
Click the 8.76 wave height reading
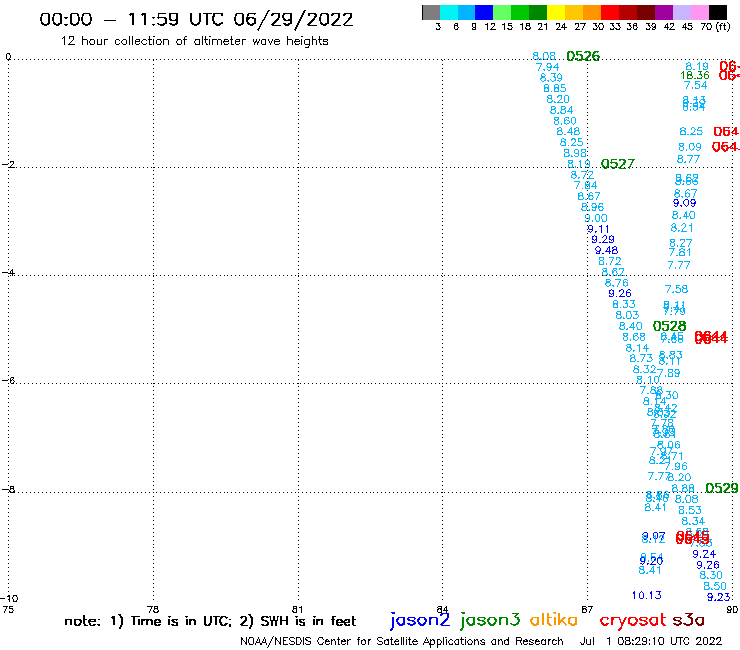click(617, 283)
